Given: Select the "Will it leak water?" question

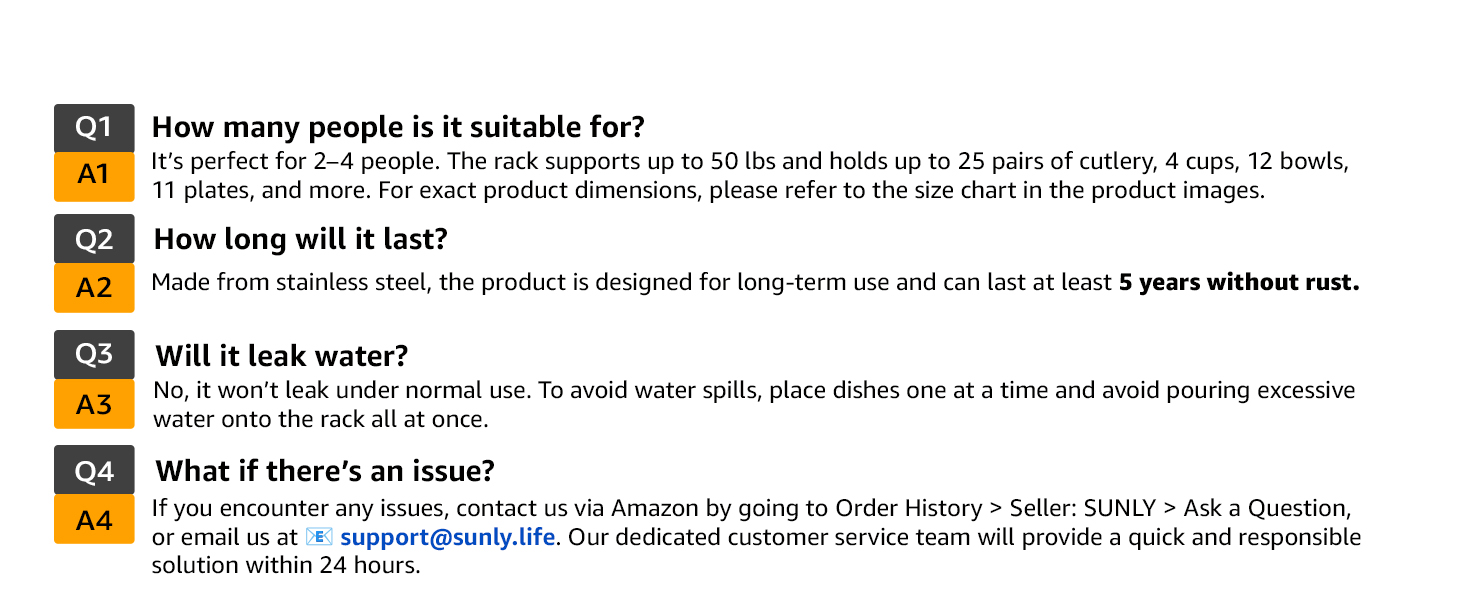Looking at the screenshot, I should tap(282, 356).
